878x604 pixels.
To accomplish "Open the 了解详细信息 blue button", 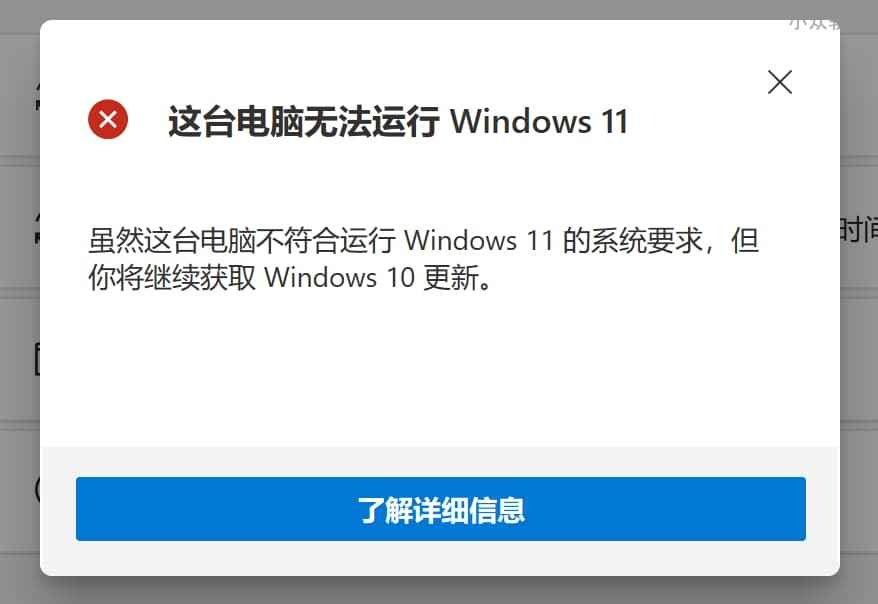I will (441, 509).
